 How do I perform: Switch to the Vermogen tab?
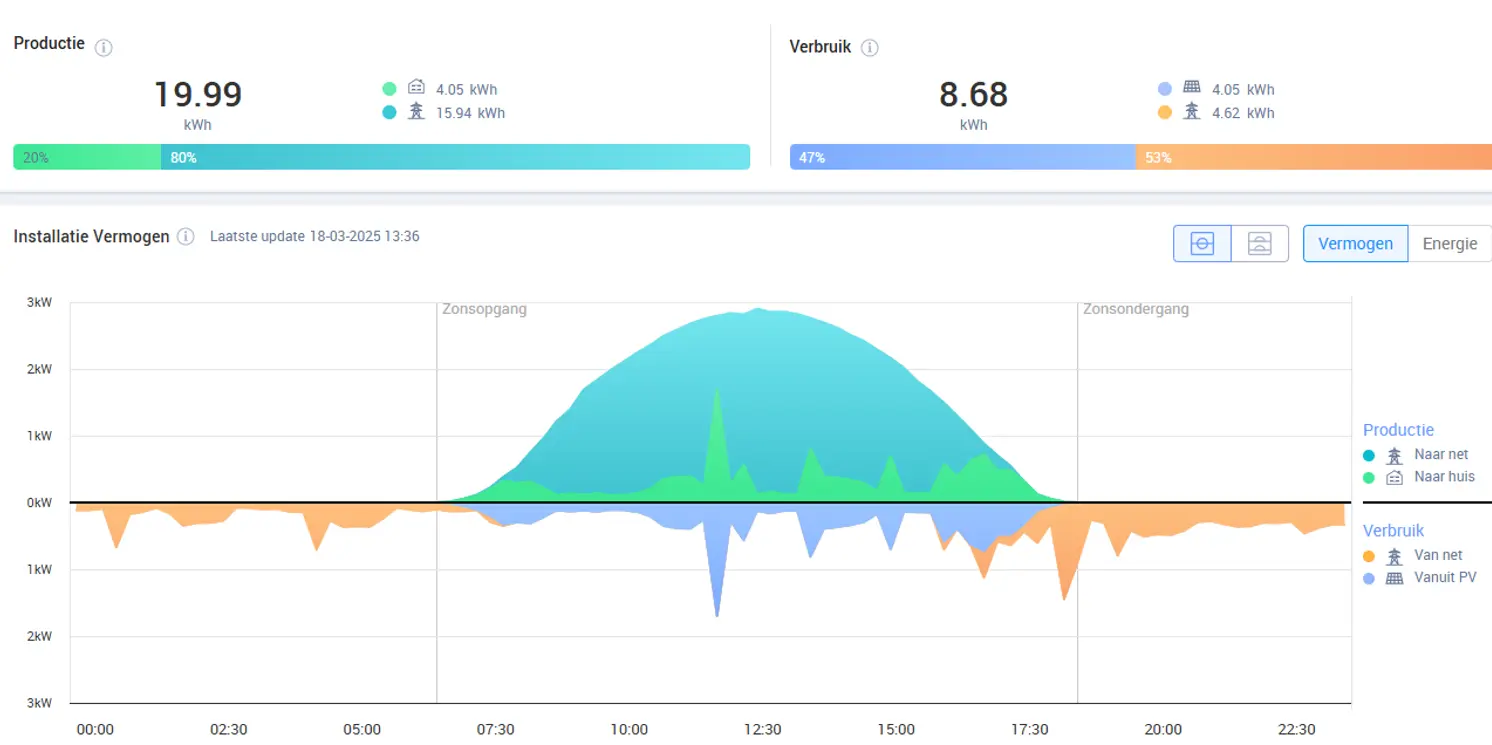click(1355, 244)
